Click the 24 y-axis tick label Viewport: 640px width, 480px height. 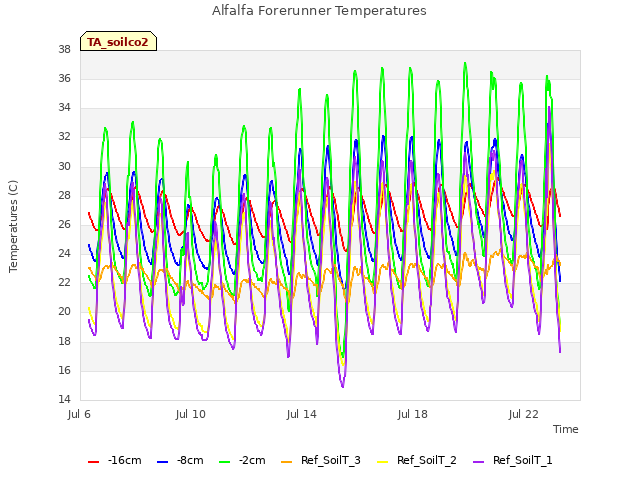[x=64, y=253]
